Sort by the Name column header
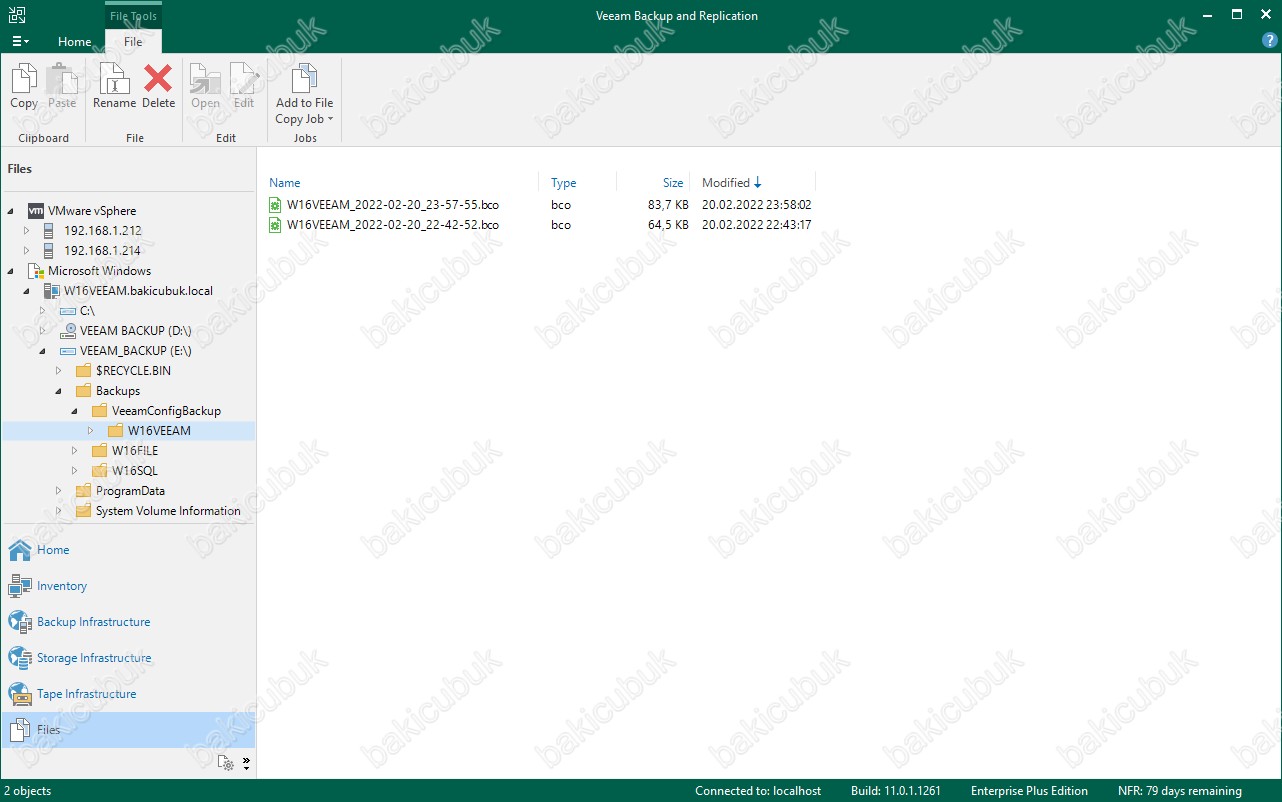The height and width of the screenshot is (802, 1282). 285,183
